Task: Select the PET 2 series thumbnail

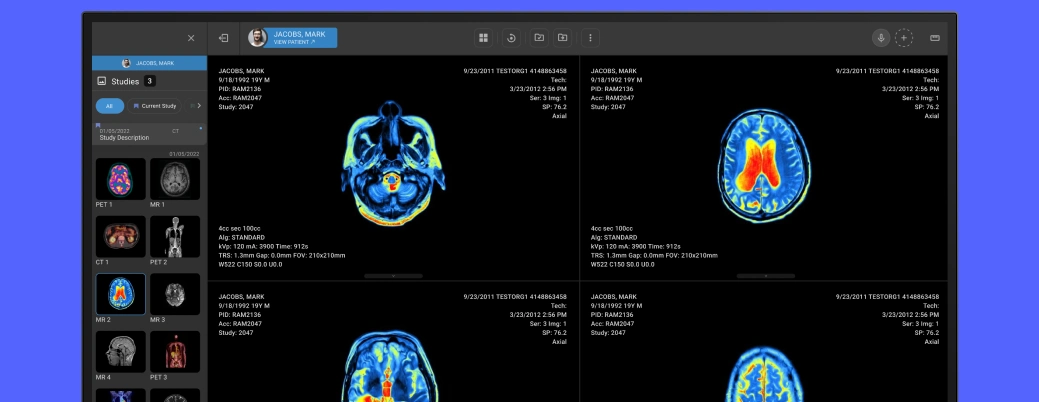Action: click(175, 236)
